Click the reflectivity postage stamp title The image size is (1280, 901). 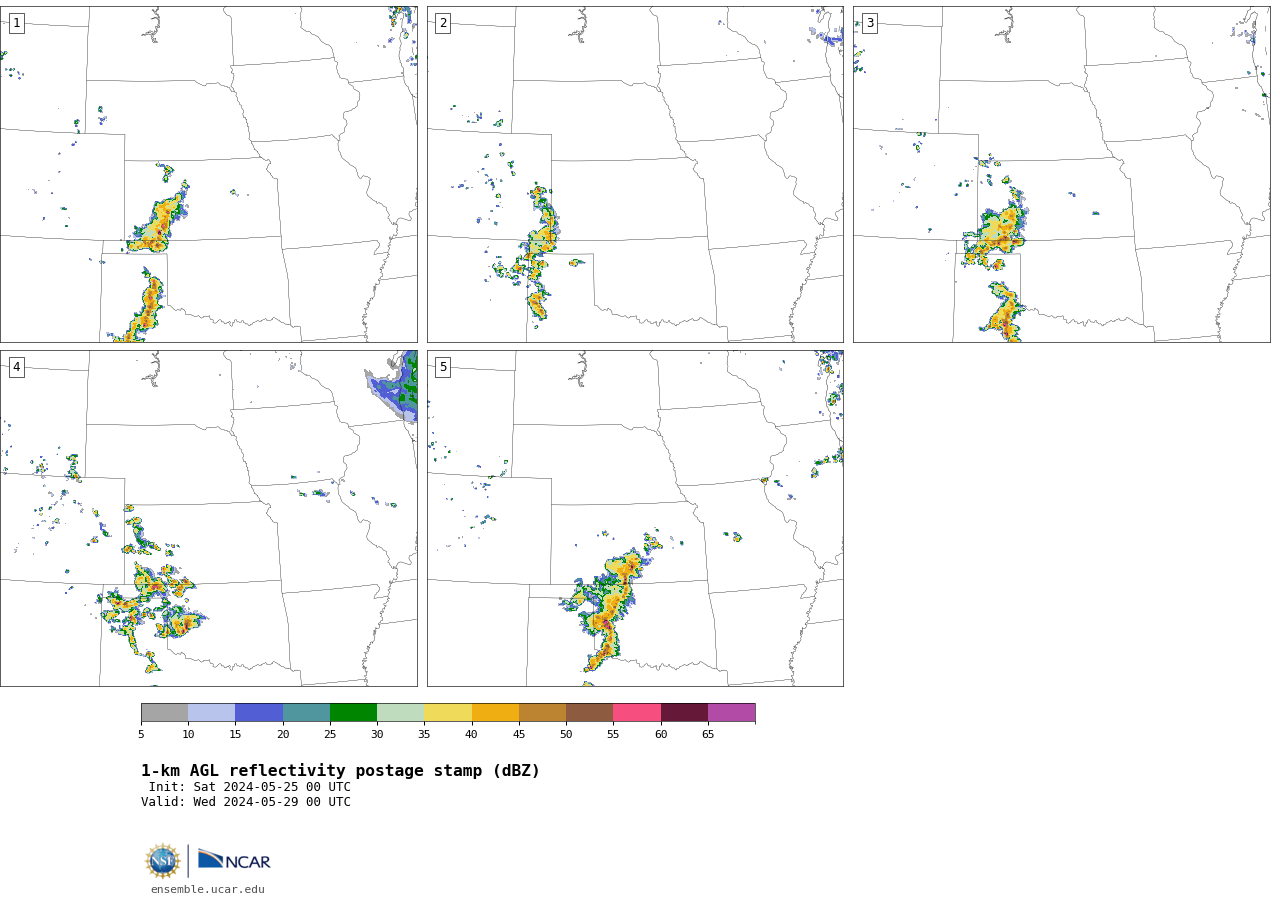point(340,771)
